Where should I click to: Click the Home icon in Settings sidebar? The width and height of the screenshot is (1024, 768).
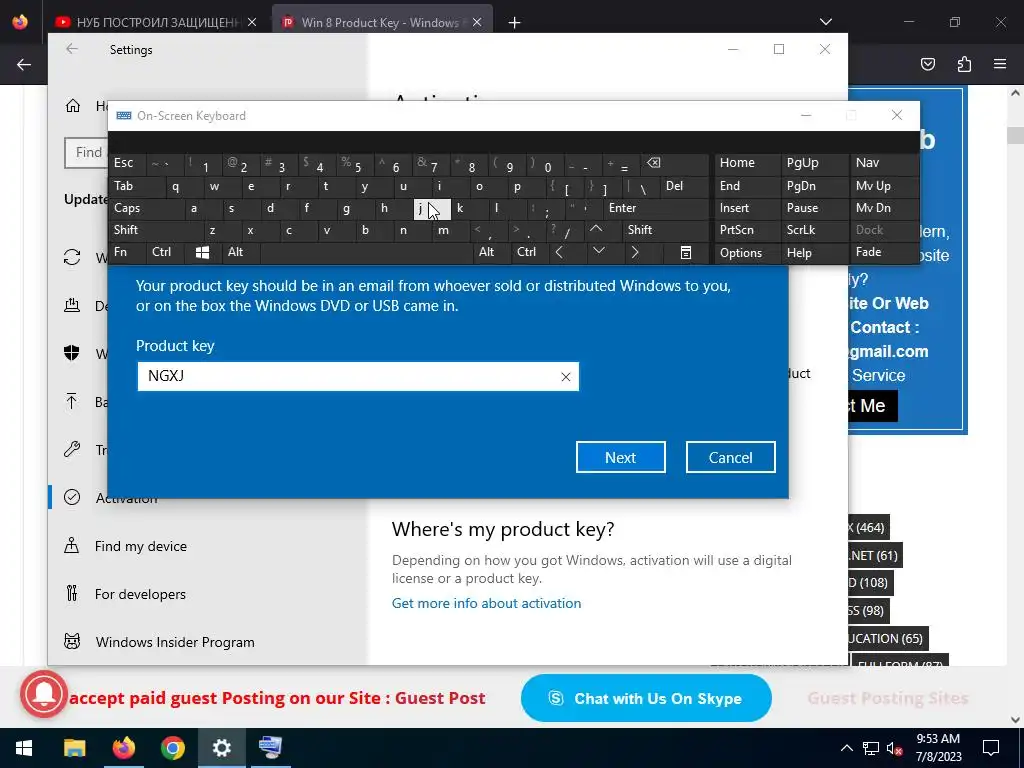[72, 106]
